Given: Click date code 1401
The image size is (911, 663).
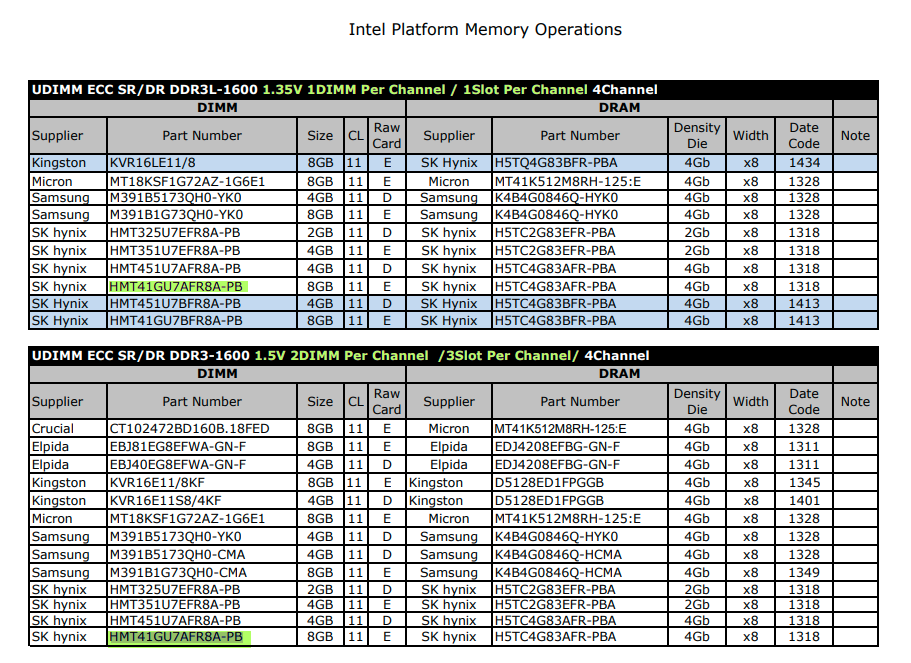Looking at the screenshot, I should click(x=804, y=501).
